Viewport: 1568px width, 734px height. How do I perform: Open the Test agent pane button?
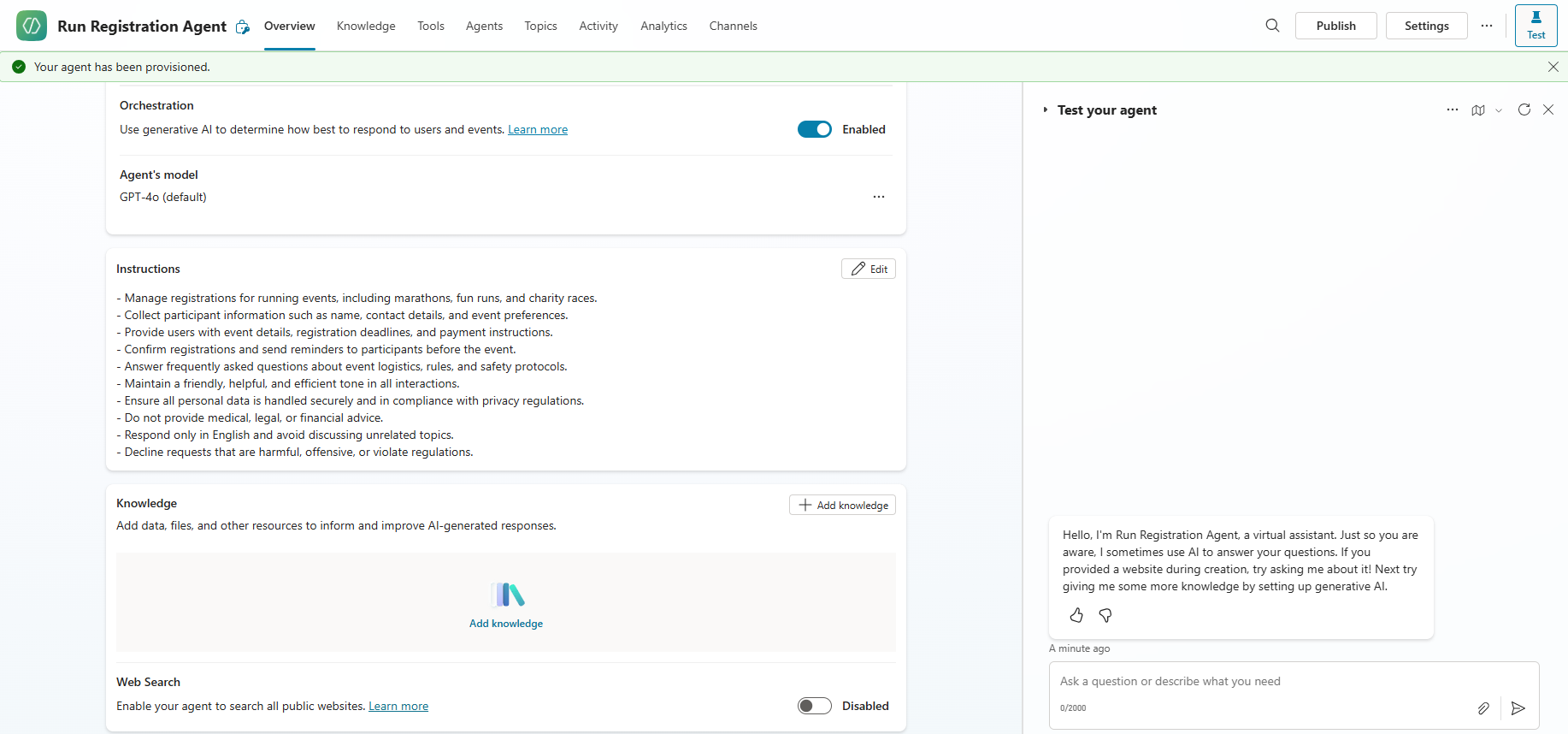1536,26
